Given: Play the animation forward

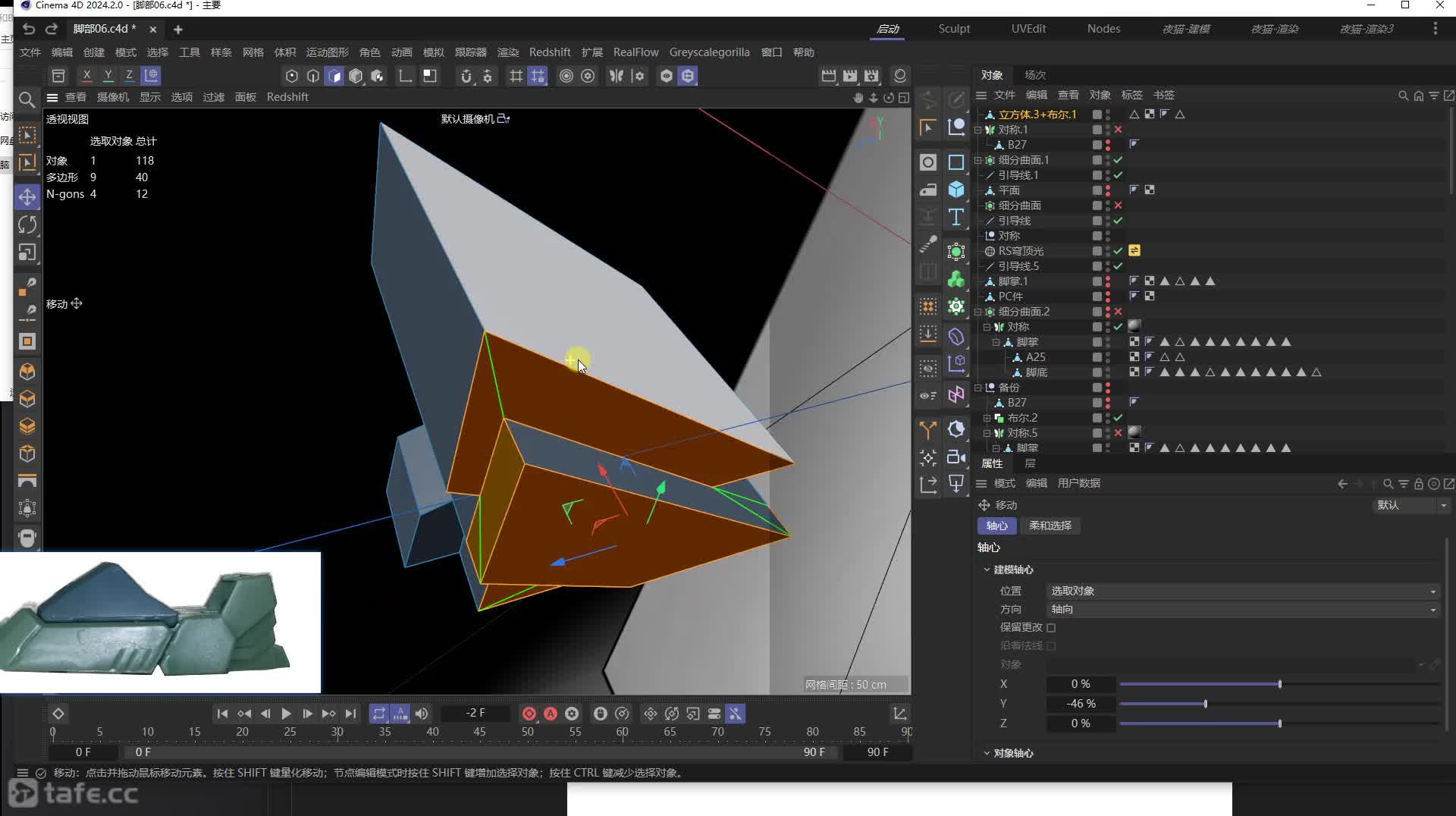Looking at the screenshot, I should [286, 714].
